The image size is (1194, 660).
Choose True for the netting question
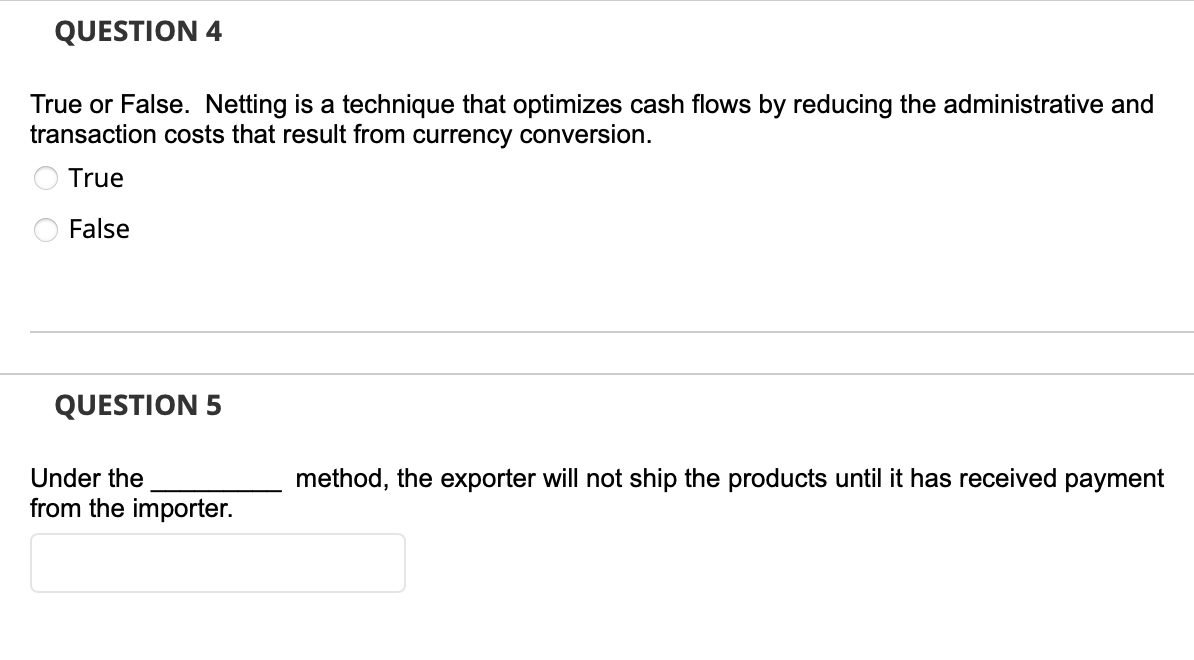coord(45,178)
